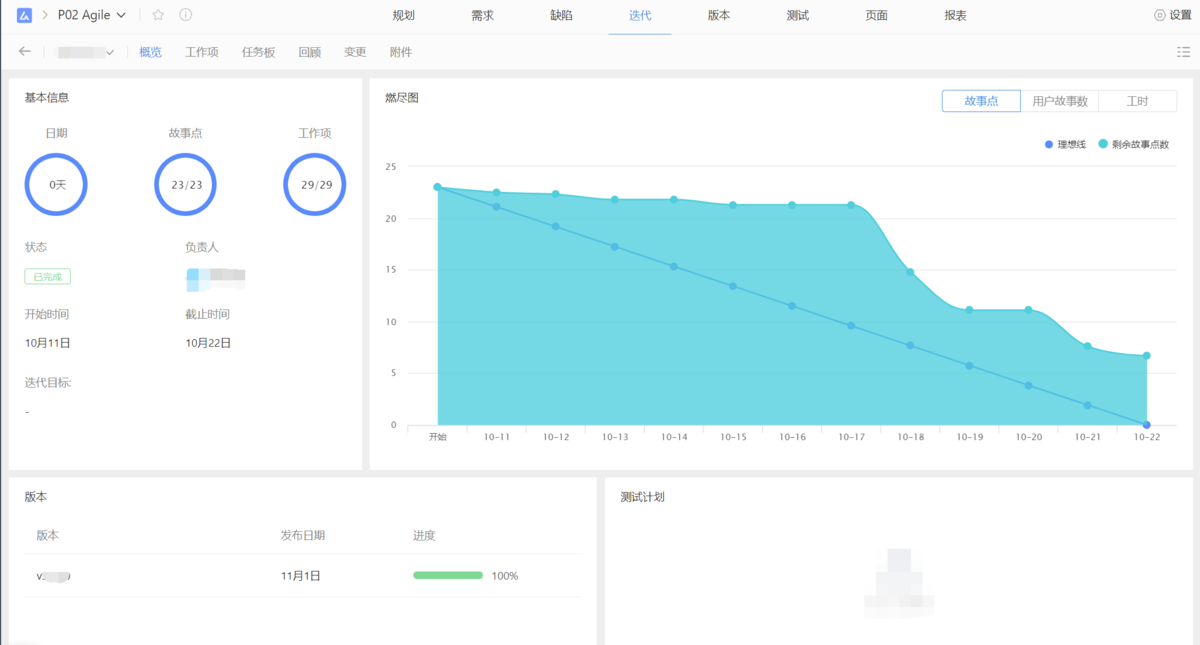Open the P02 Agile project dropdown
Image resolution: width=1200 pixels, height=645 pixels.
[x=120, y=15]
